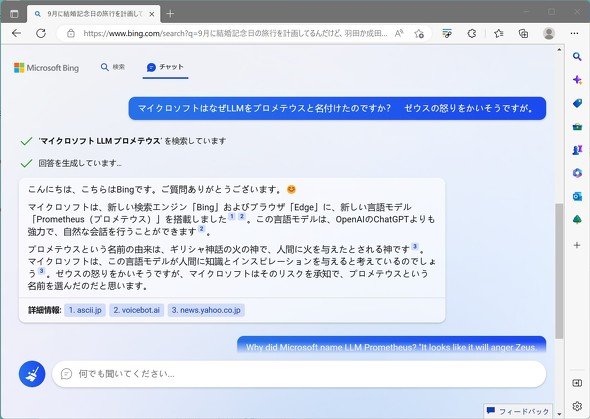590x419 pixels.
Task: Click the site lock icon in address bar
Action: [x=71, y=34]
